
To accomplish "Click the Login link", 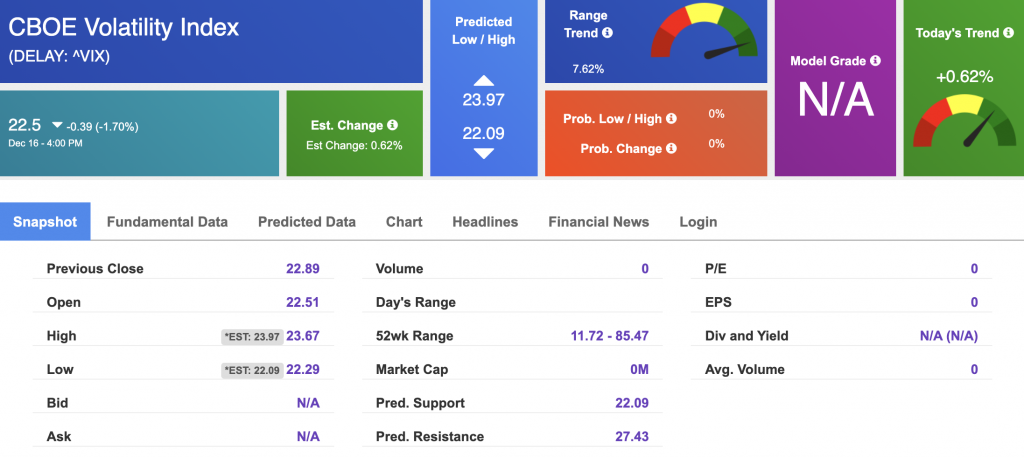I will coord(698,221).
